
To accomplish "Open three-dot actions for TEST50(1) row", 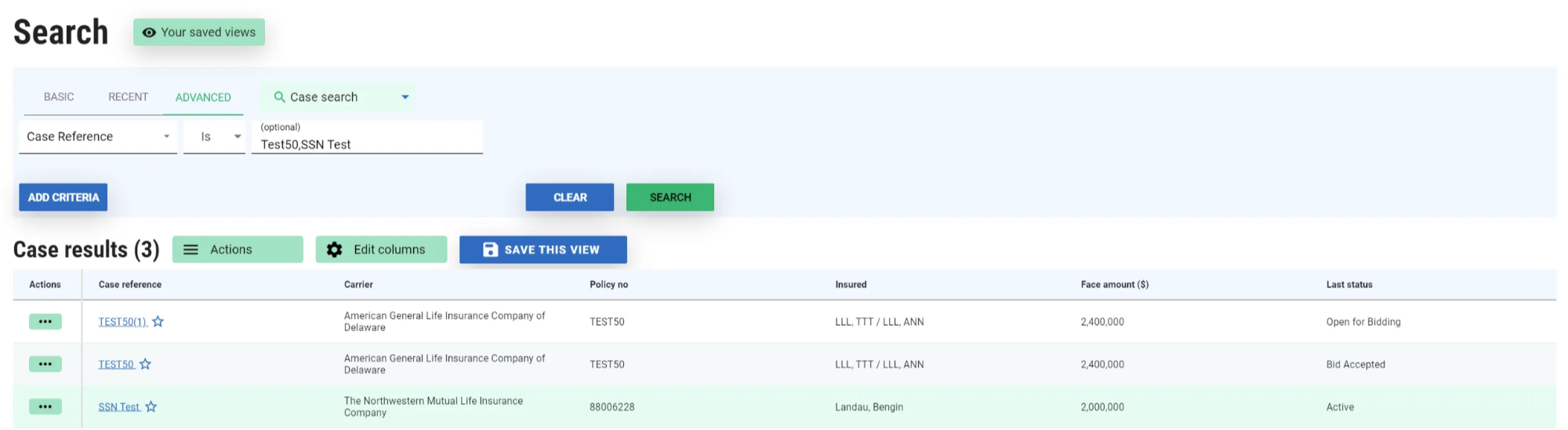I will pos(45,322).
